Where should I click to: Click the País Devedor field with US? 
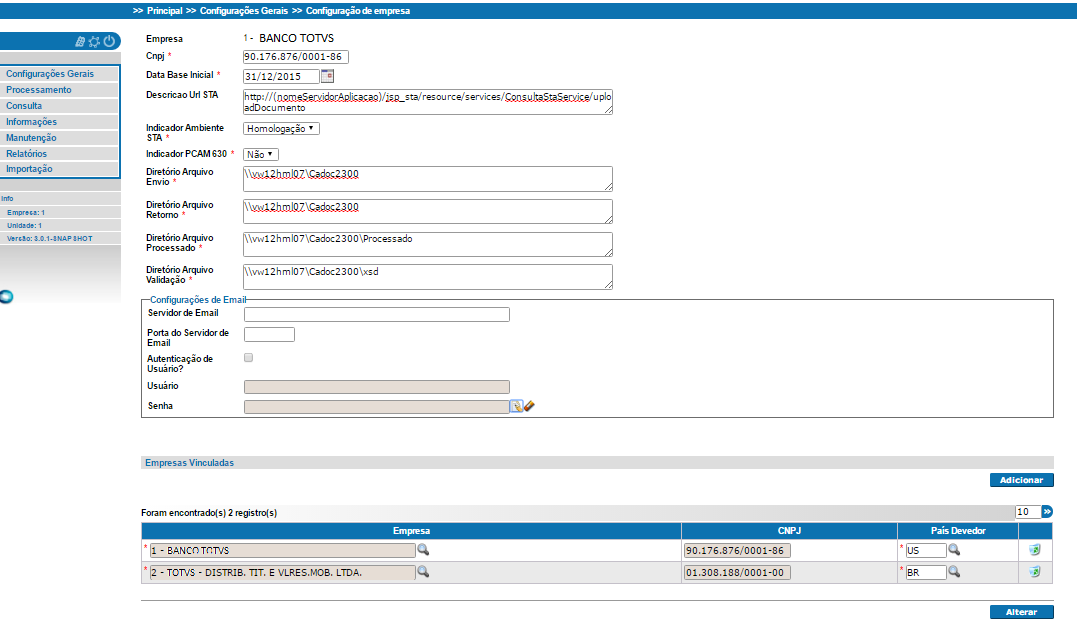[x=926, y=550]
